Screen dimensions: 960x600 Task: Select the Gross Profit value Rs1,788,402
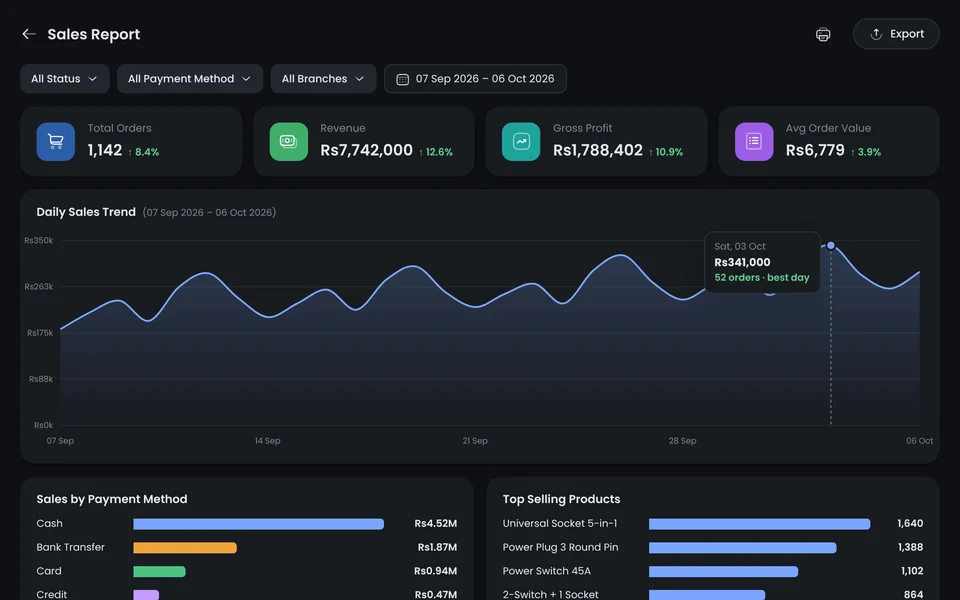click(x=598, y=150)
